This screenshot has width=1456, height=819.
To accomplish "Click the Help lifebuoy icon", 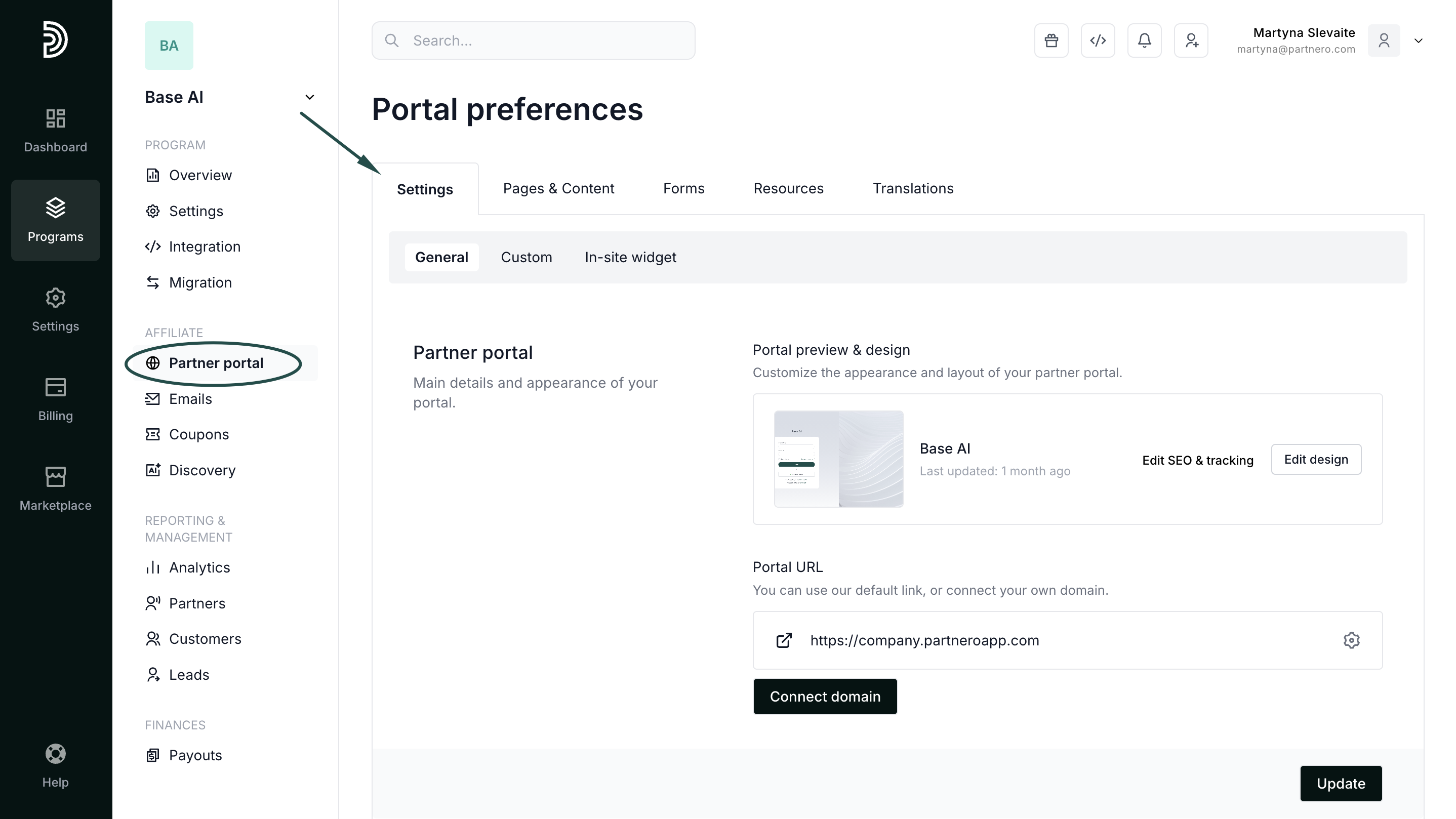I will click(55, 754).
